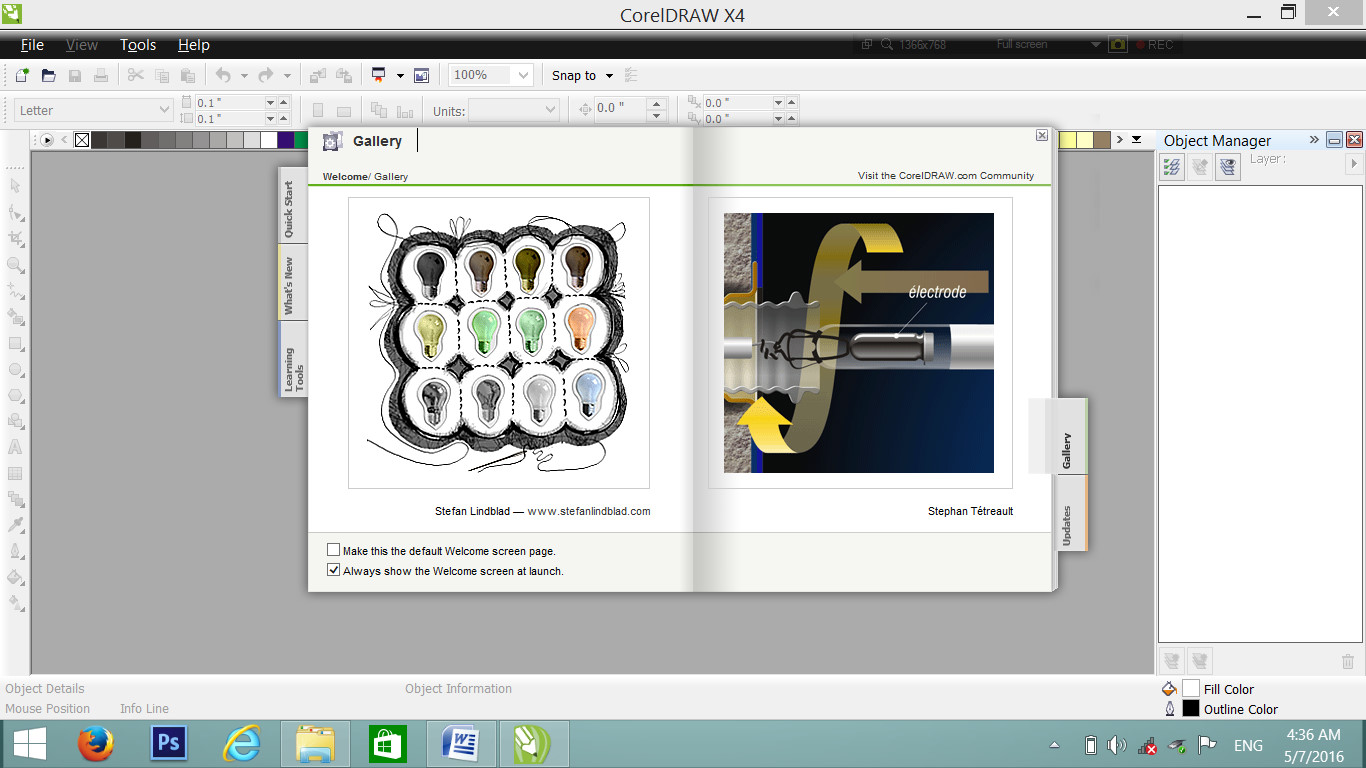Open the Units dropdown on the property bar

click(x=552, y=111)
